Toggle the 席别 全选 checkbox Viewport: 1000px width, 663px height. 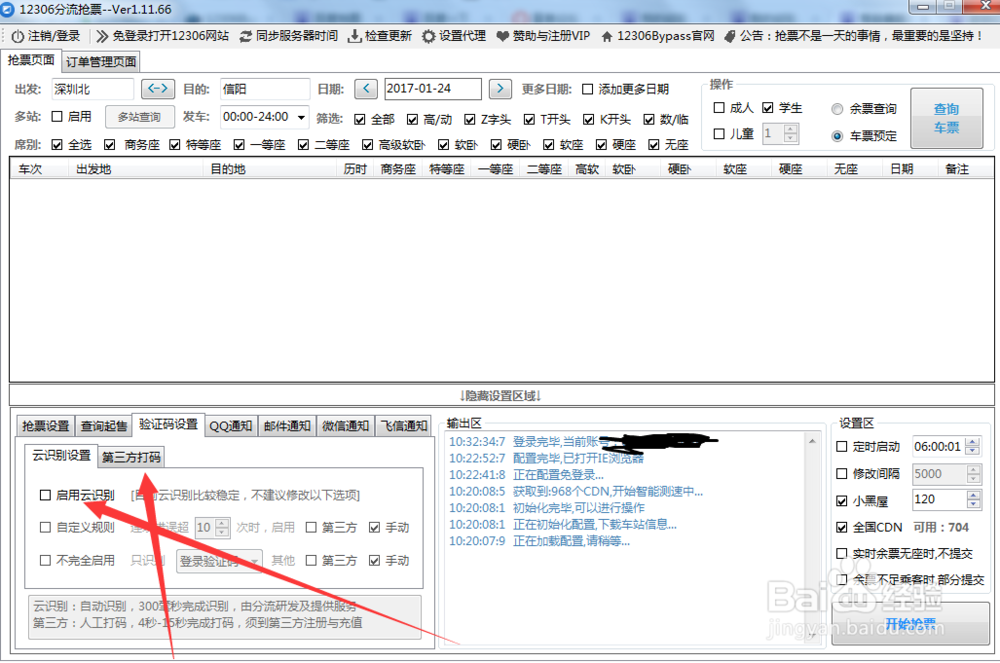pyautogui.click(x=57, y=145)
